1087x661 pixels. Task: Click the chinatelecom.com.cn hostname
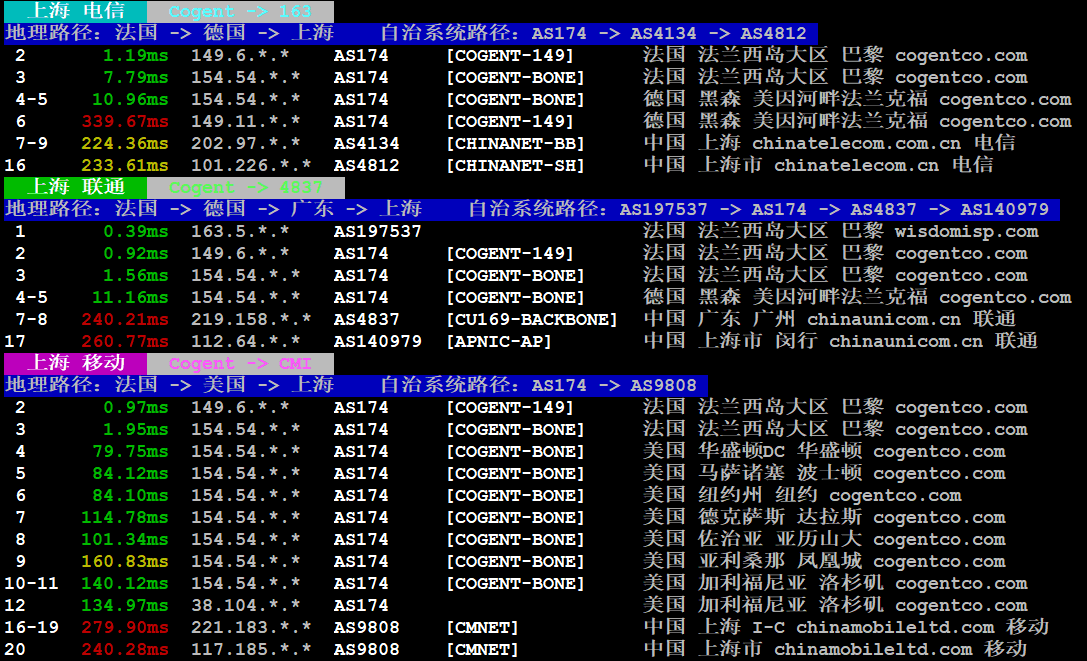click(857, 144)
